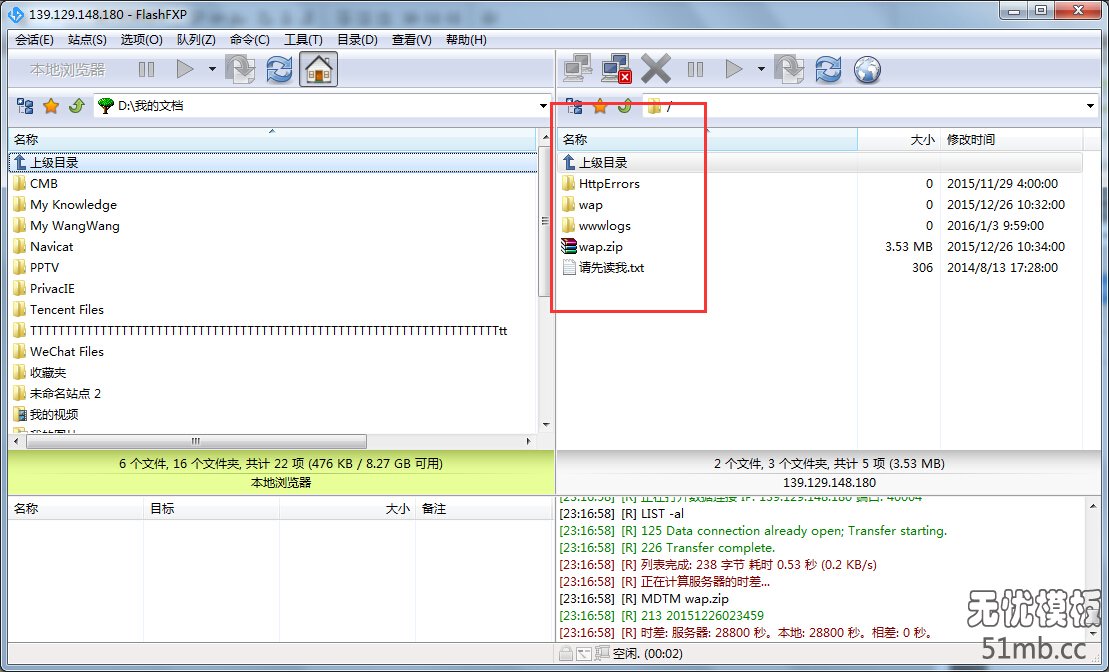1109x672 pixels.
Task: Select the remote HttpErrors folder
Action: coord(600,183)
